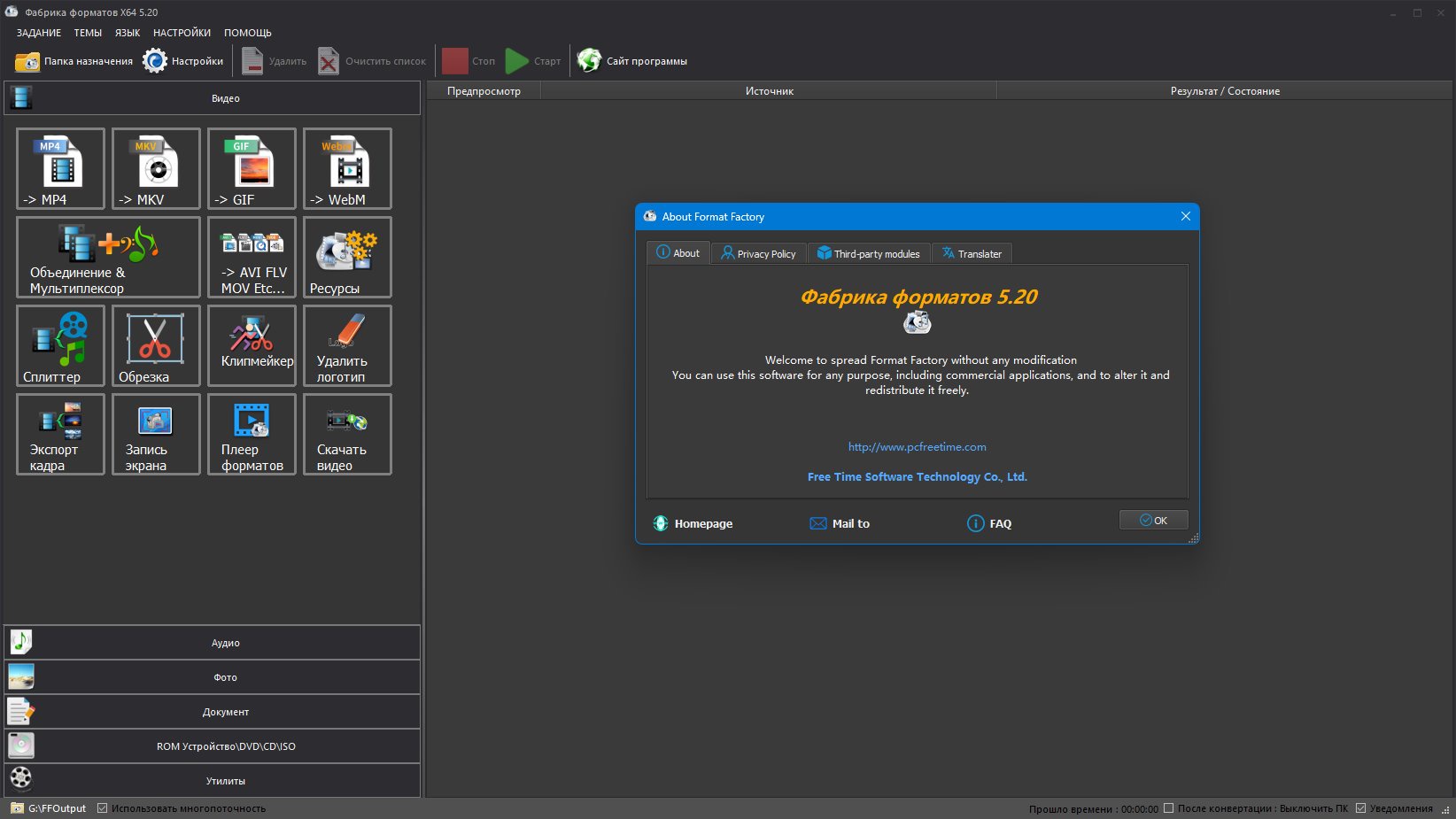Viewport: 1456px width, 819px height.
Task: Disable the Уведомления checkbox
Action: pos(1360,807)
